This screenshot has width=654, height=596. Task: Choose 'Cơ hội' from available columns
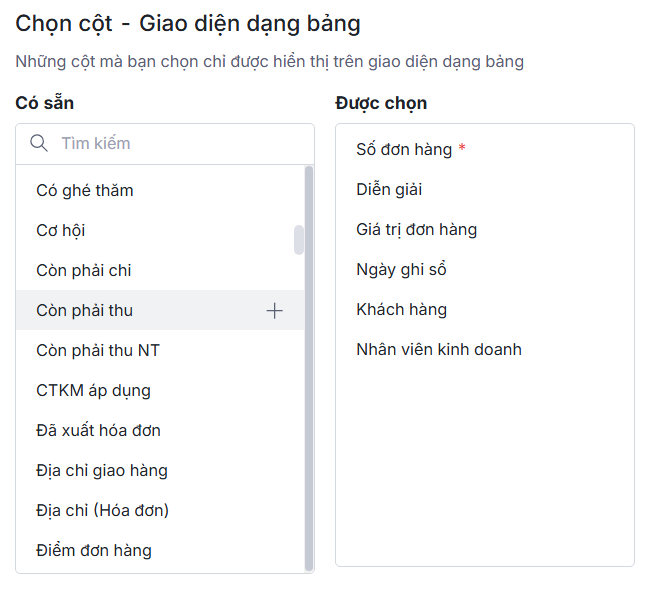(61, 230)
